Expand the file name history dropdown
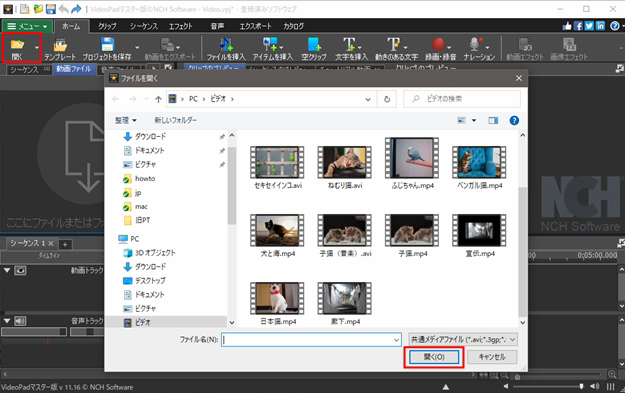This screenshot has width=625, height=393. 396,340
